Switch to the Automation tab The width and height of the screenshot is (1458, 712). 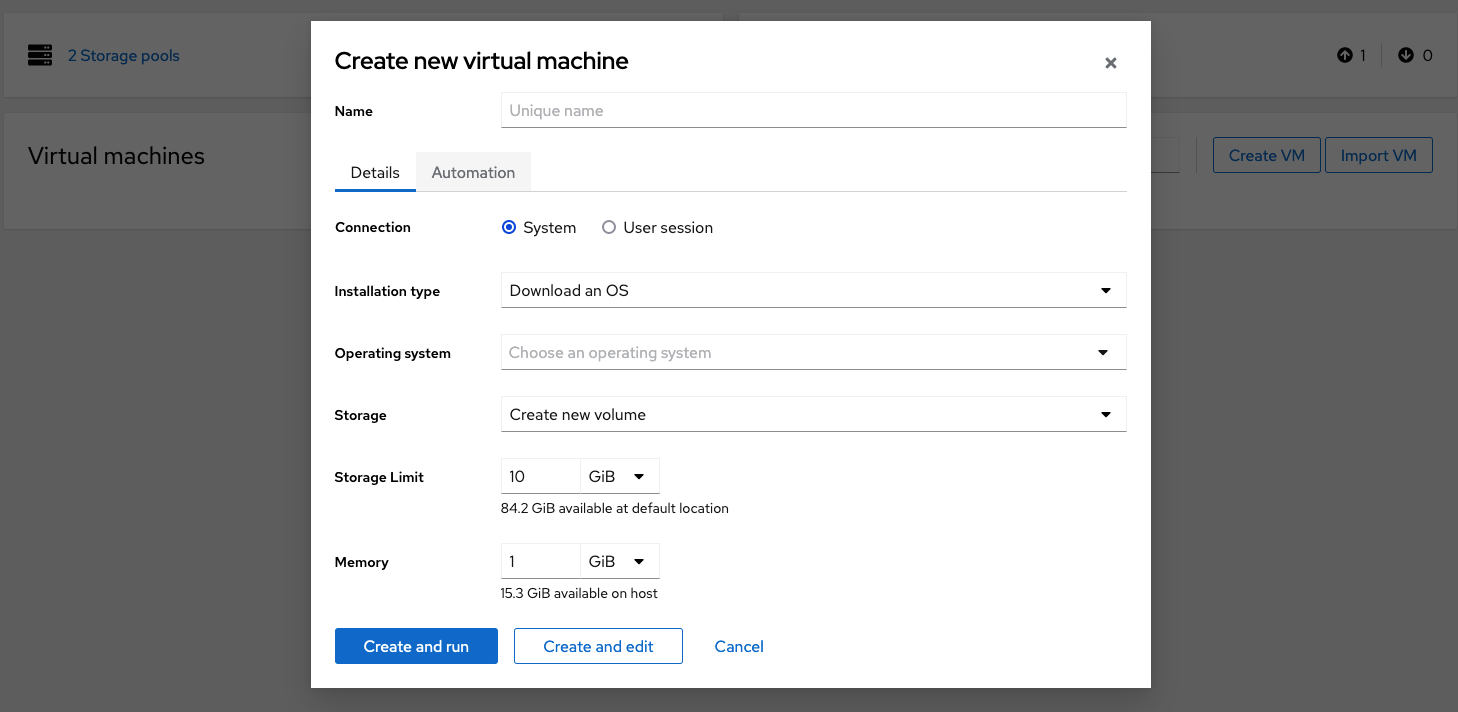pos(473,172)
